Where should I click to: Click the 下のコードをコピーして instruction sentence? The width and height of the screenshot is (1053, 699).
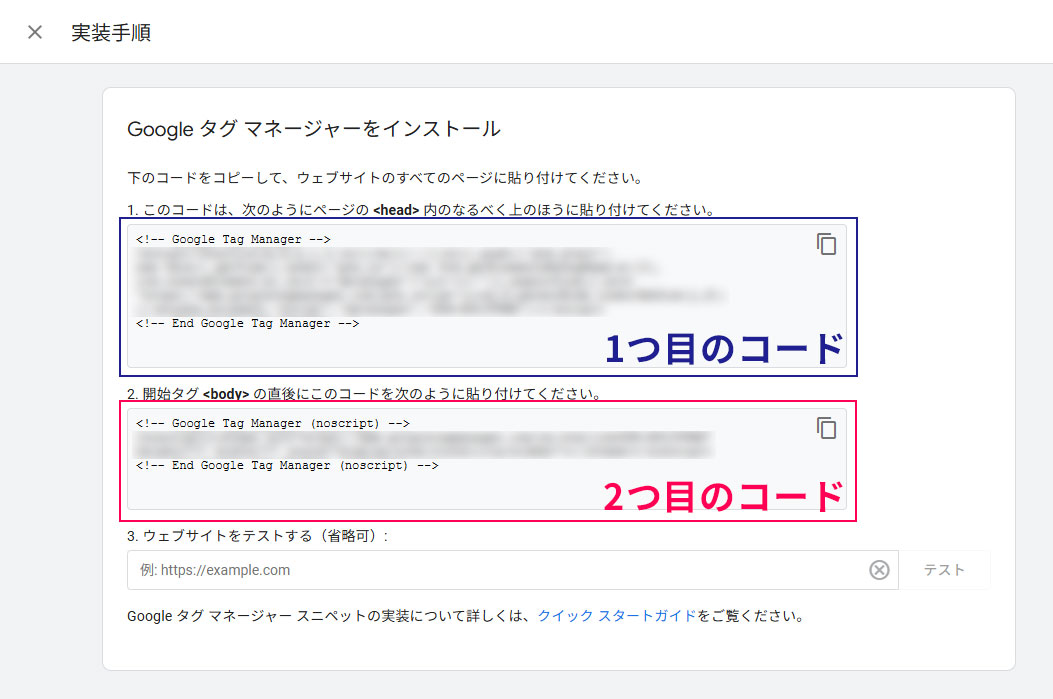coord(385,178)
